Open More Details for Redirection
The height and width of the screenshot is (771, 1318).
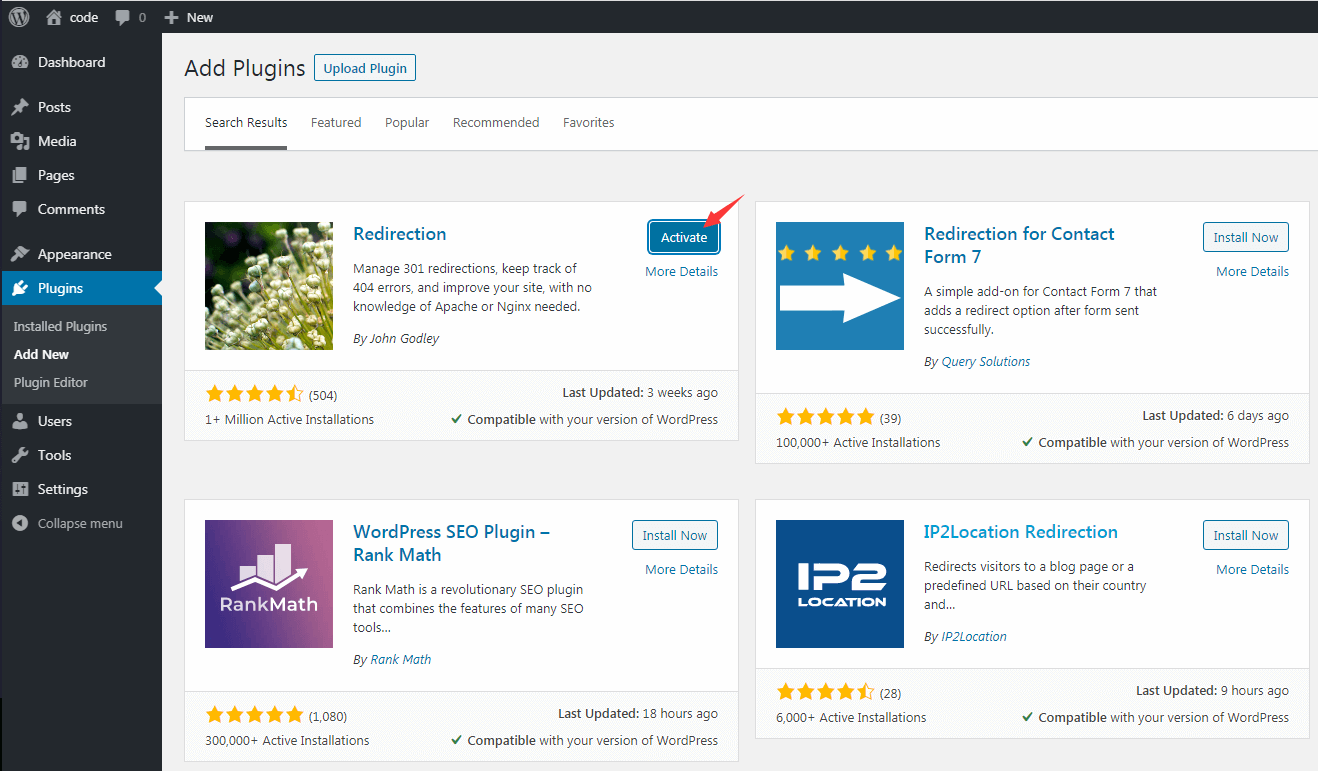tap(681, 271)
